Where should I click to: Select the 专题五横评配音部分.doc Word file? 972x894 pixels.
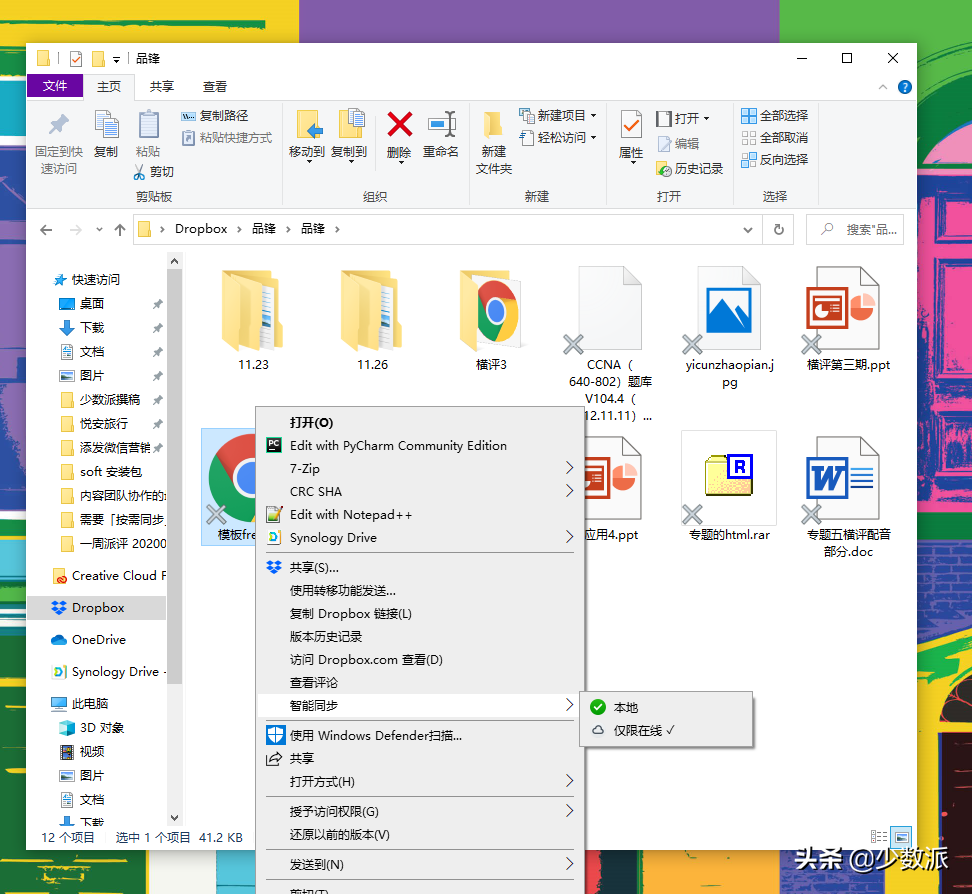[x=848, y=496]
